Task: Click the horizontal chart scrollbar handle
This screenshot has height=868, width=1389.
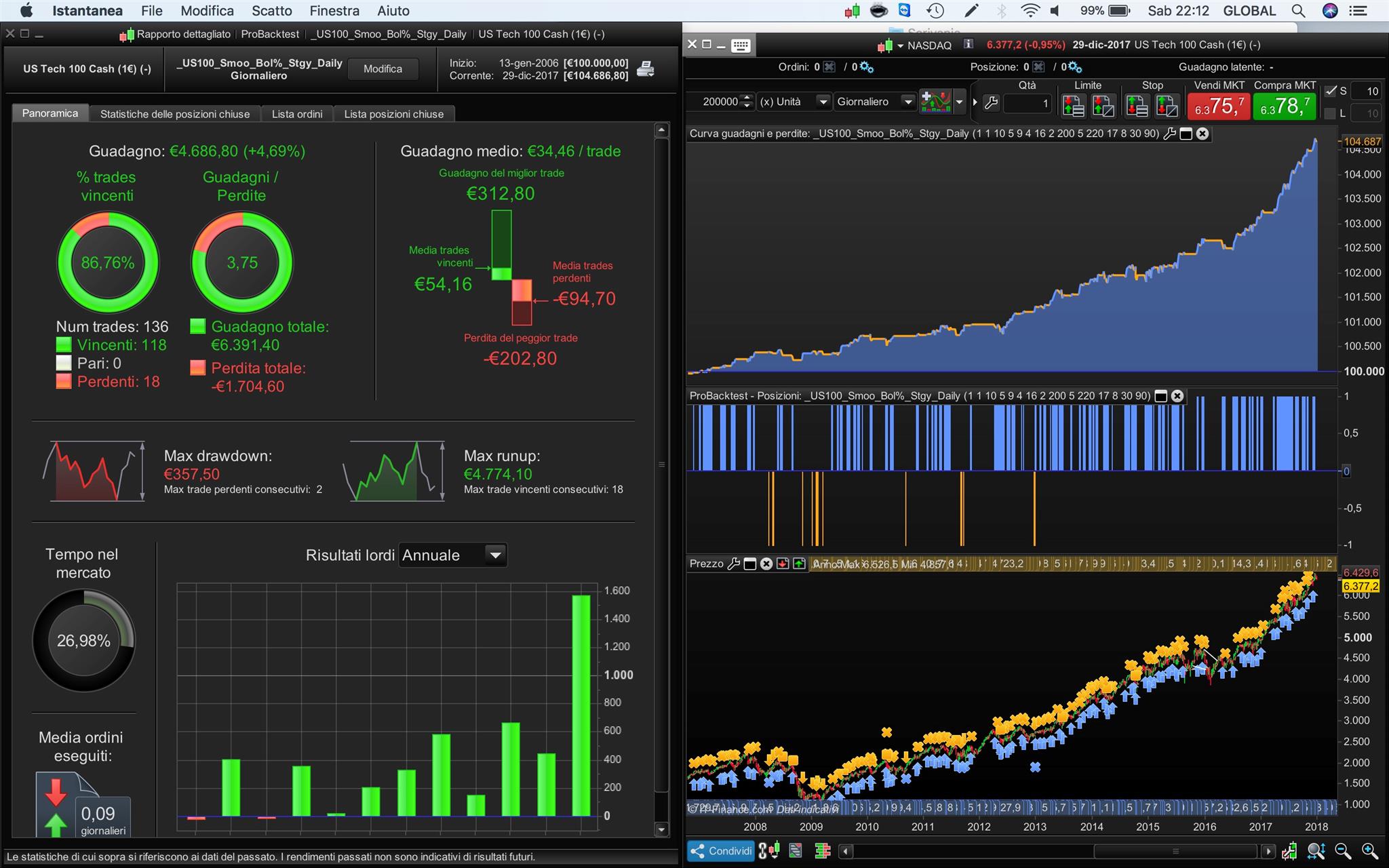Action: click(x=1175, y=851)
